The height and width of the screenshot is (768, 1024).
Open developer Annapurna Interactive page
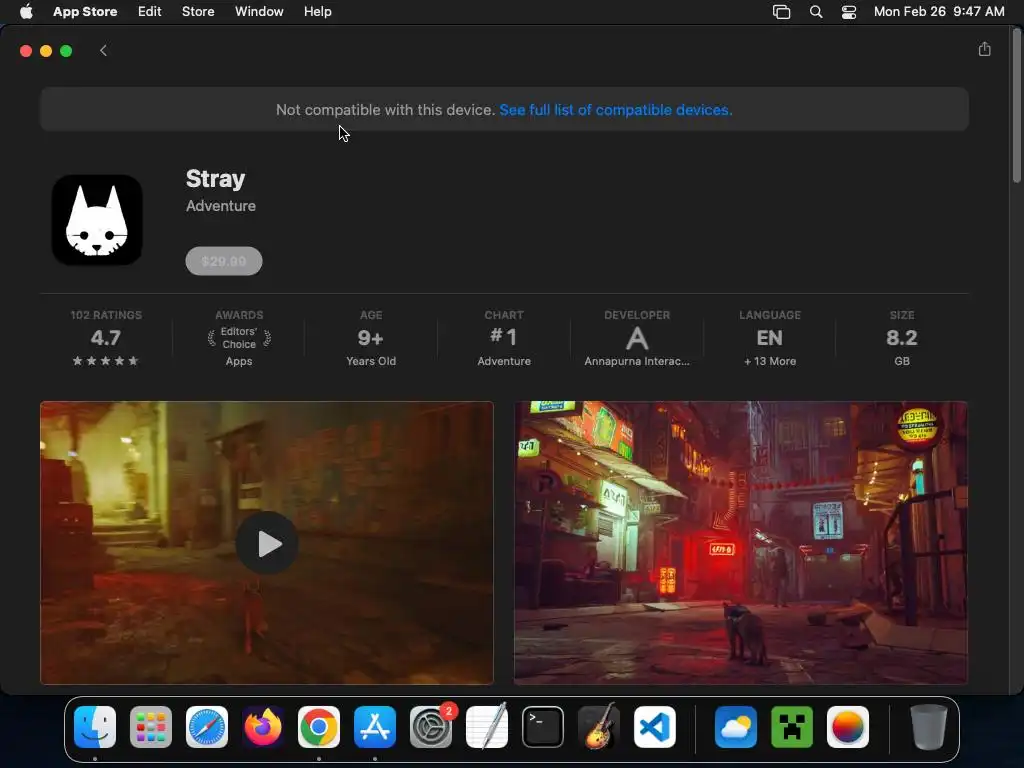coord(637,338)
